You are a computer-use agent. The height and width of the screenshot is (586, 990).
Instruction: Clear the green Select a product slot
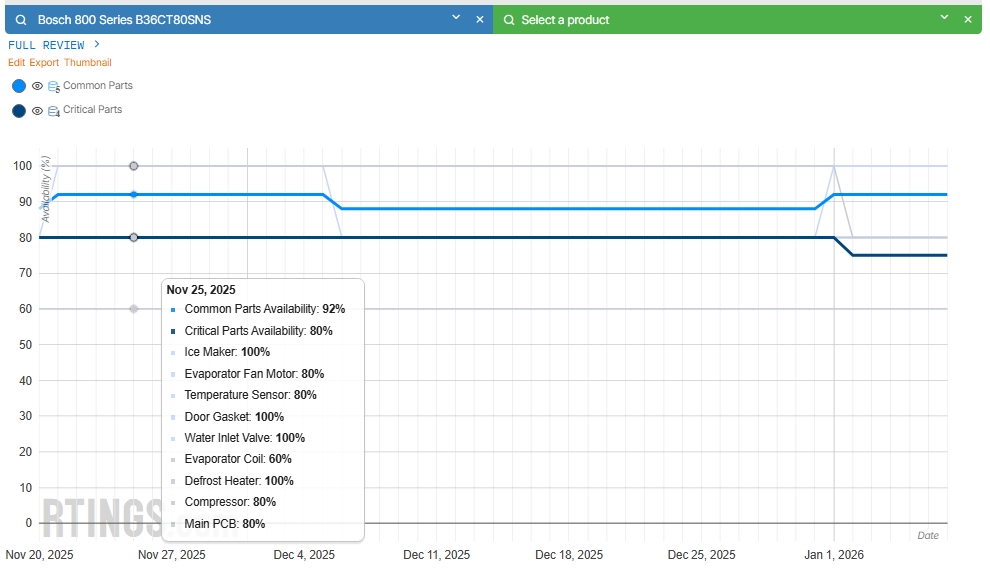967,20
